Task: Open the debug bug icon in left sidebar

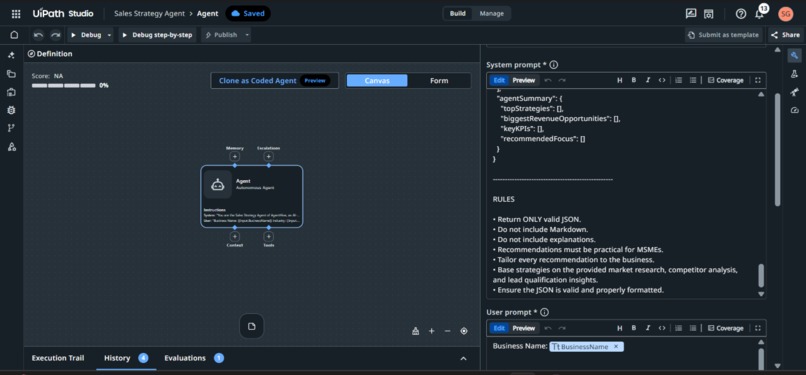Action: [11, 110]
